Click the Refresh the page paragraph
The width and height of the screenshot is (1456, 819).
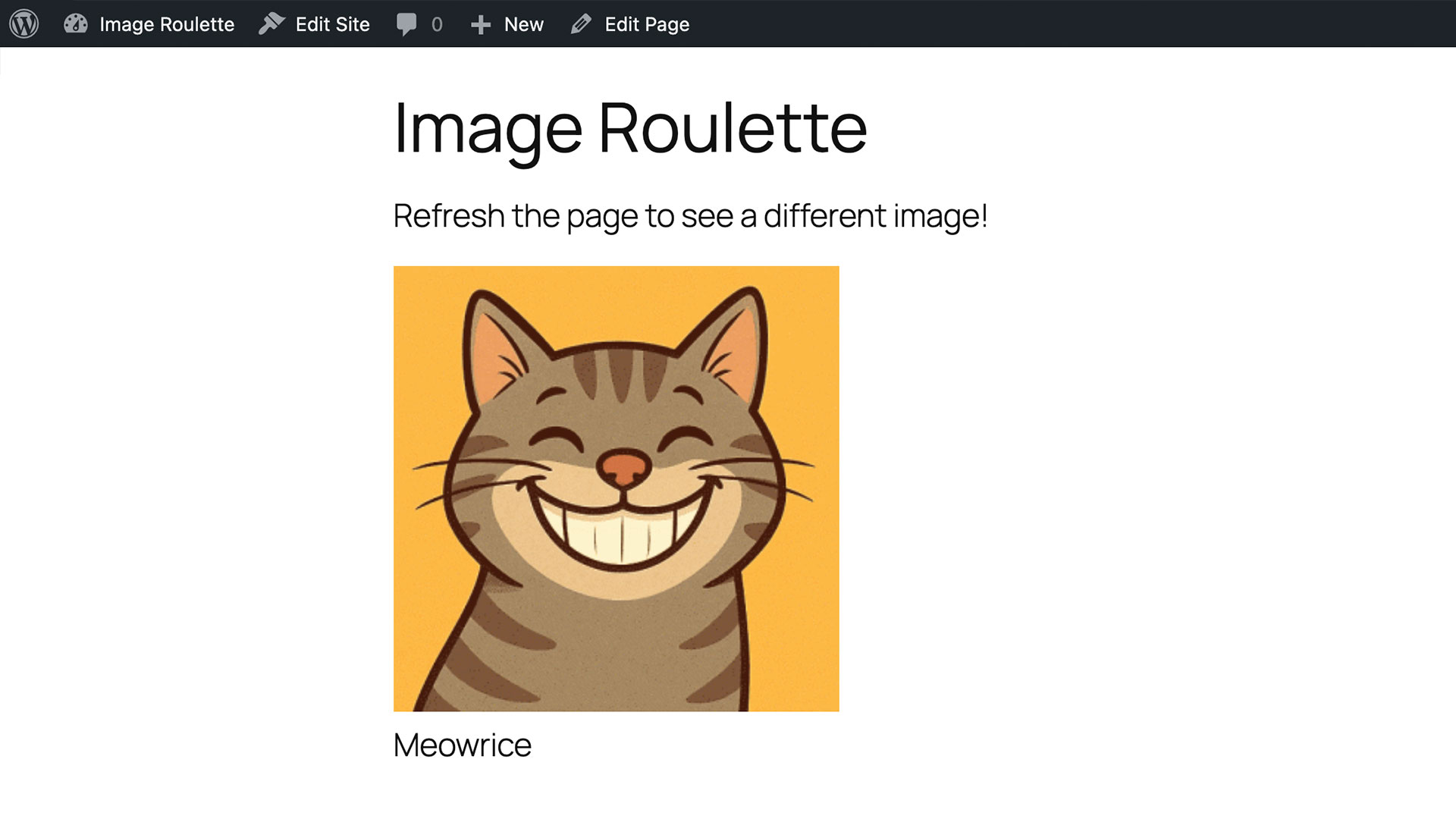[690, 216]
